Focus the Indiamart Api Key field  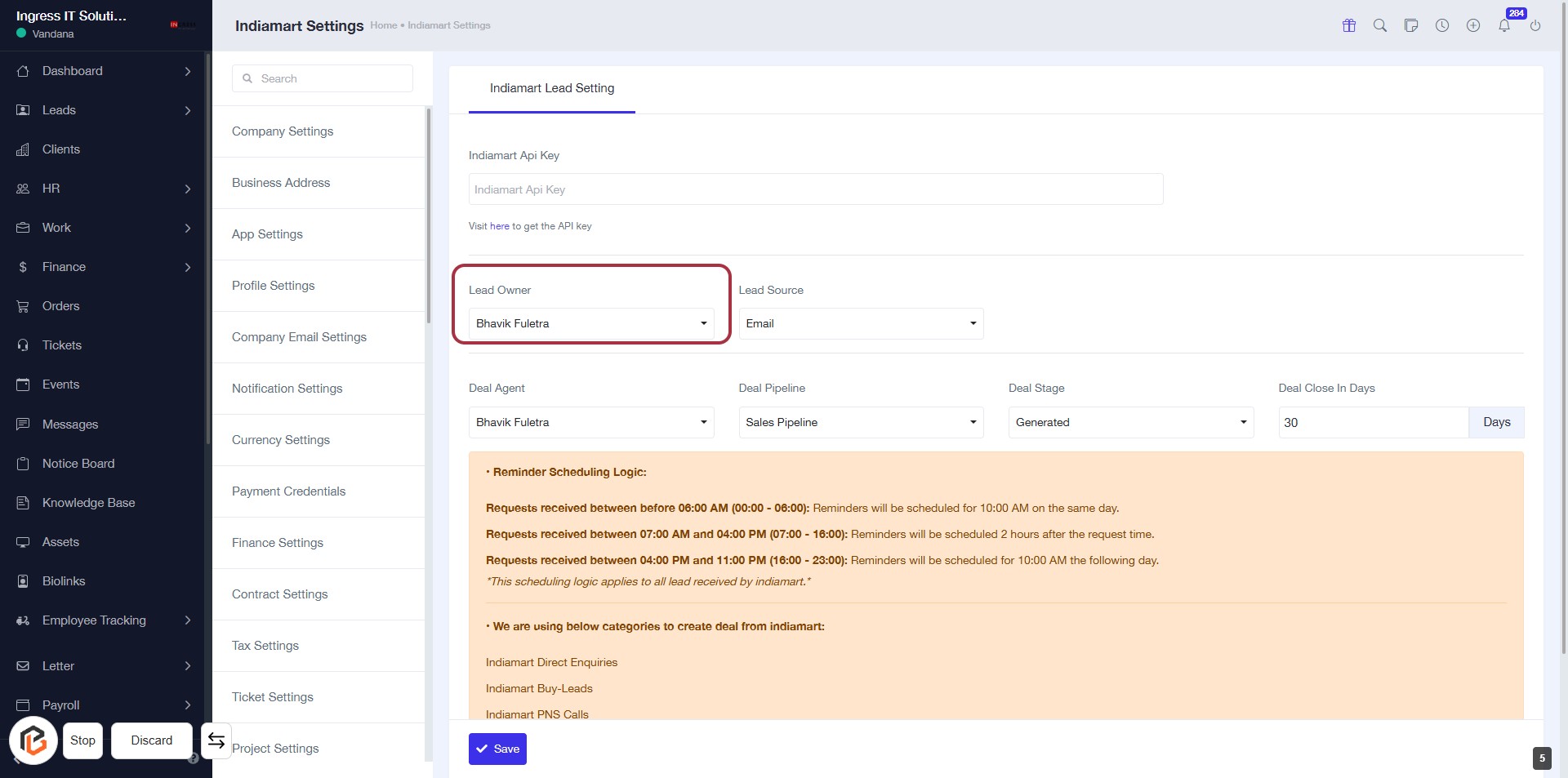pyautogui.click(x=815, y=189)
